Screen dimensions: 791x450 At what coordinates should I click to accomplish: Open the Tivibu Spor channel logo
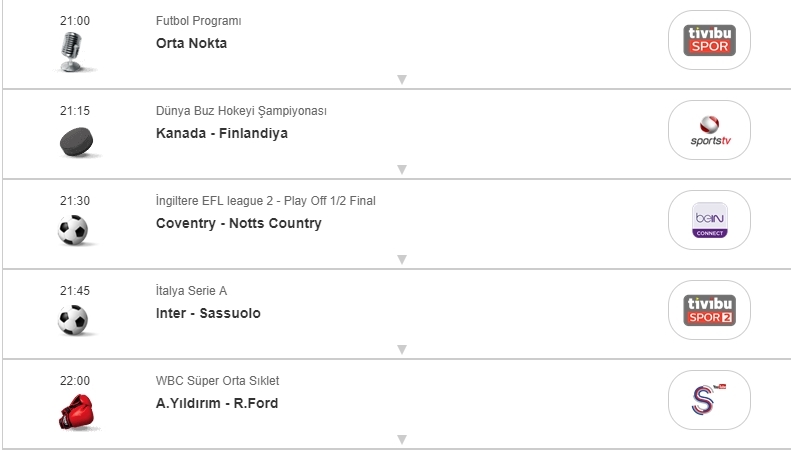708,40
